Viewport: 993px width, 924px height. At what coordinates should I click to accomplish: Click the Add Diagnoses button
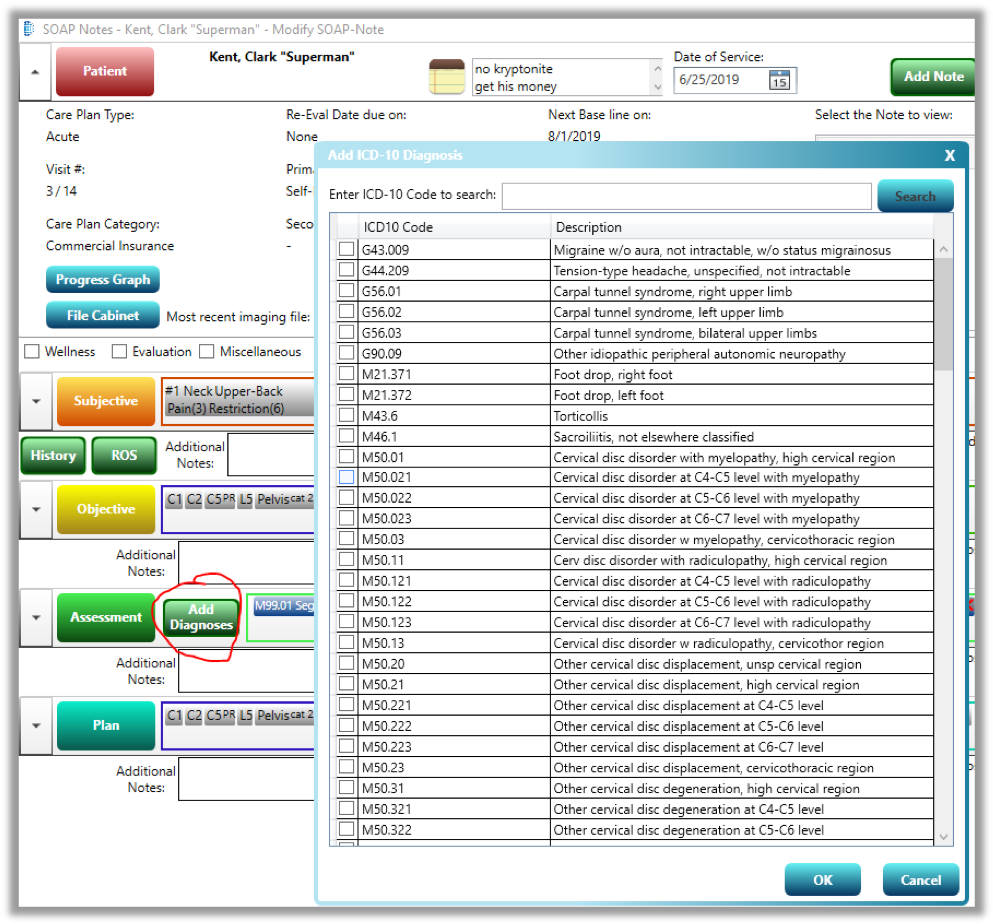tap(201, 617)
